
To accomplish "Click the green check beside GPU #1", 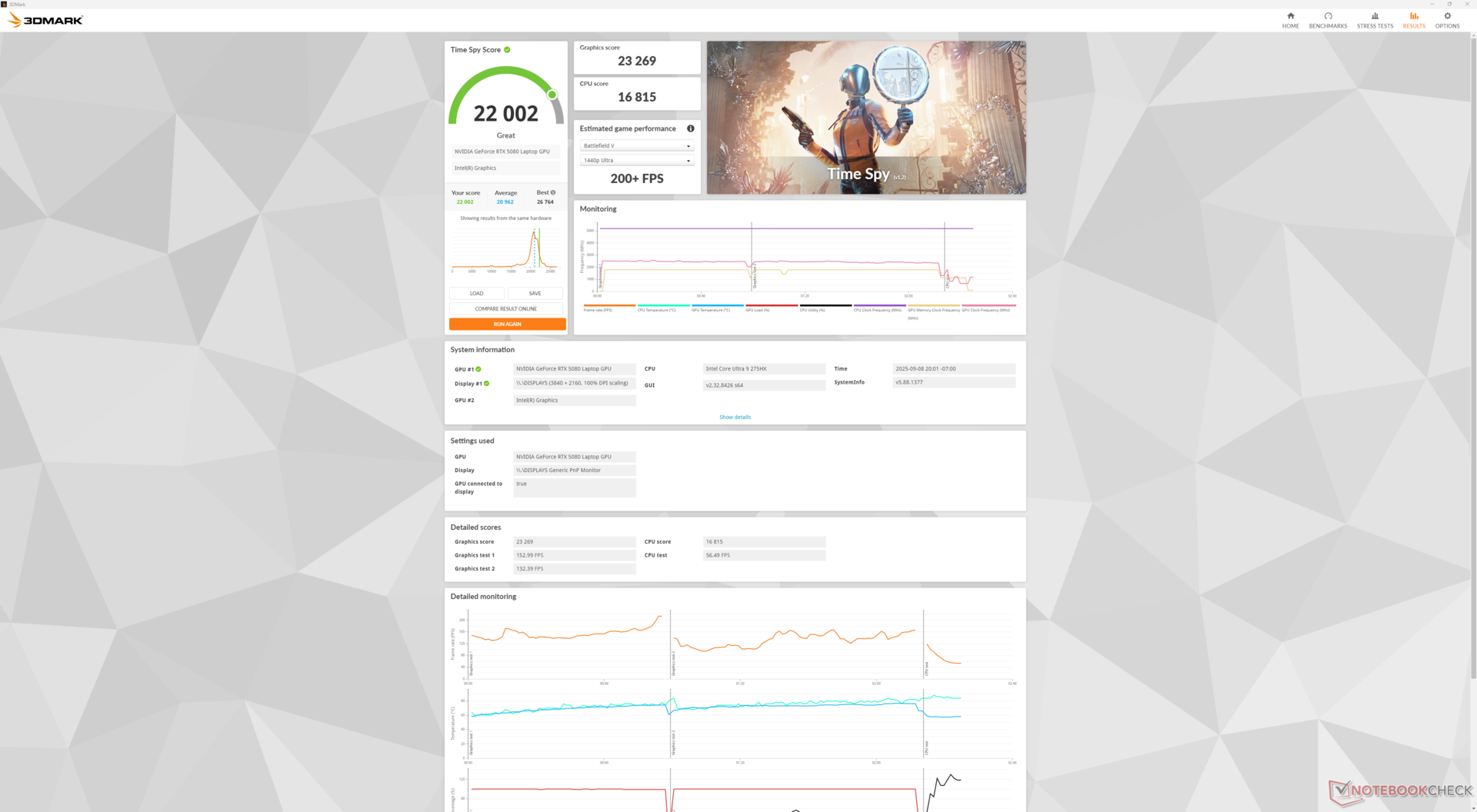I will click(x=478, y=369).
